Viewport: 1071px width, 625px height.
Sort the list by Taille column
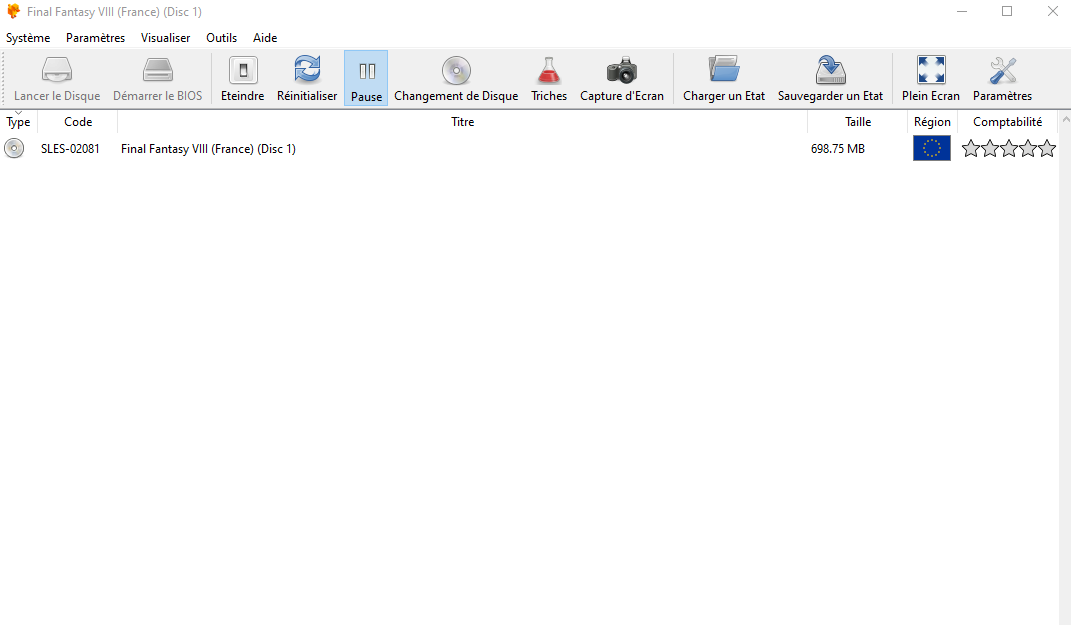coord(858,122)
